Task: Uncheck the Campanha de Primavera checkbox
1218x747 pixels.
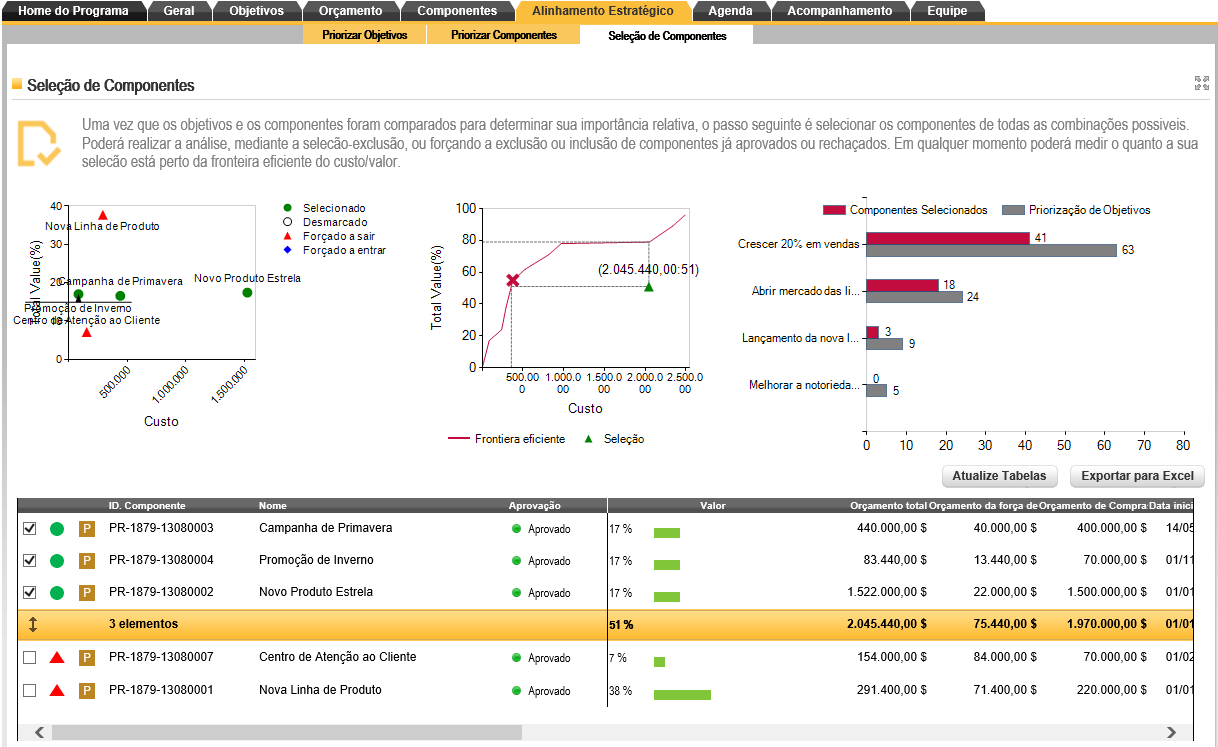Action: coord(29,529)
